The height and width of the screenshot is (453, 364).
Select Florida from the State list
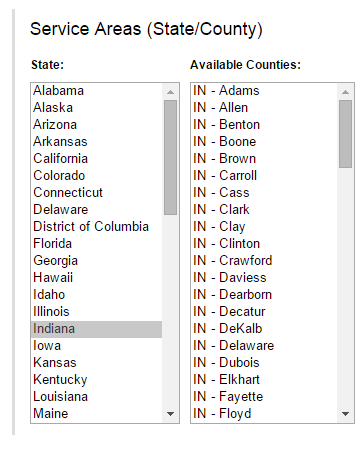click(x=96, y=244)
